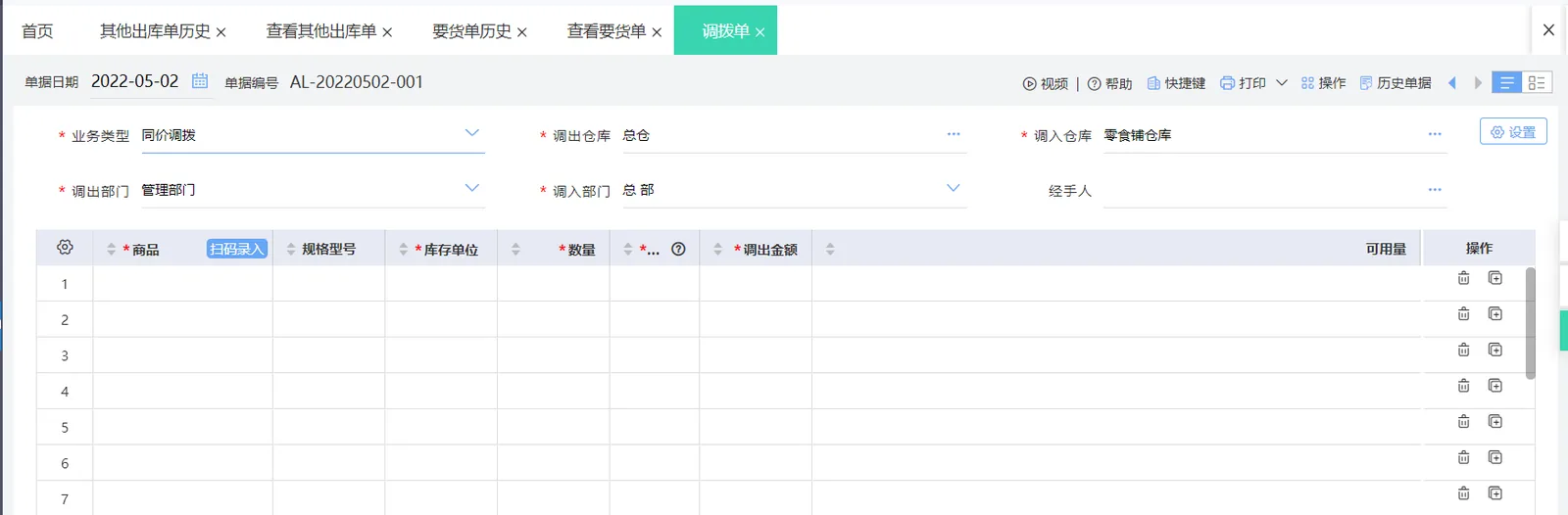Image resolution: width=1568 pixels, height=515 pixels.
Task: Sort by 库存单位 column
Action: click(403, 250)
